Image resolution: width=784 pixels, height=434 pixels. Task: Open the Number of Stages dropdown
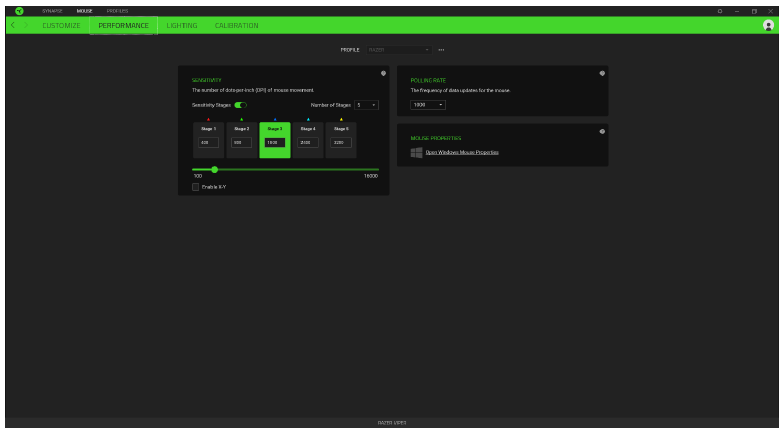[366, 105]
